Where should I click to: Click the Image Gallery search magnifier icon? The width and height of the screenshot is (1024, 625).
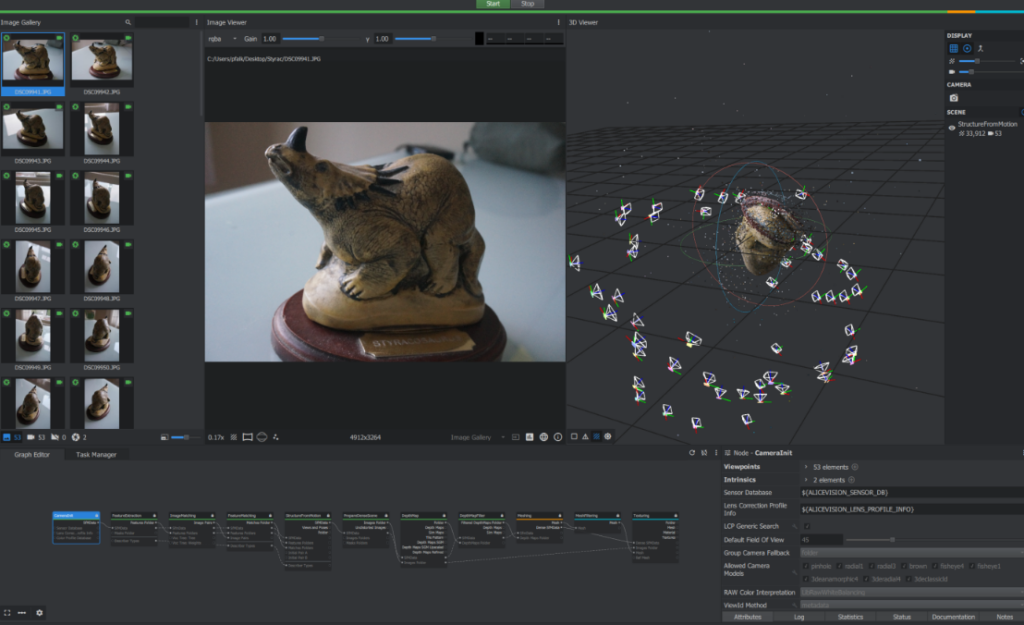click(128, 22)
